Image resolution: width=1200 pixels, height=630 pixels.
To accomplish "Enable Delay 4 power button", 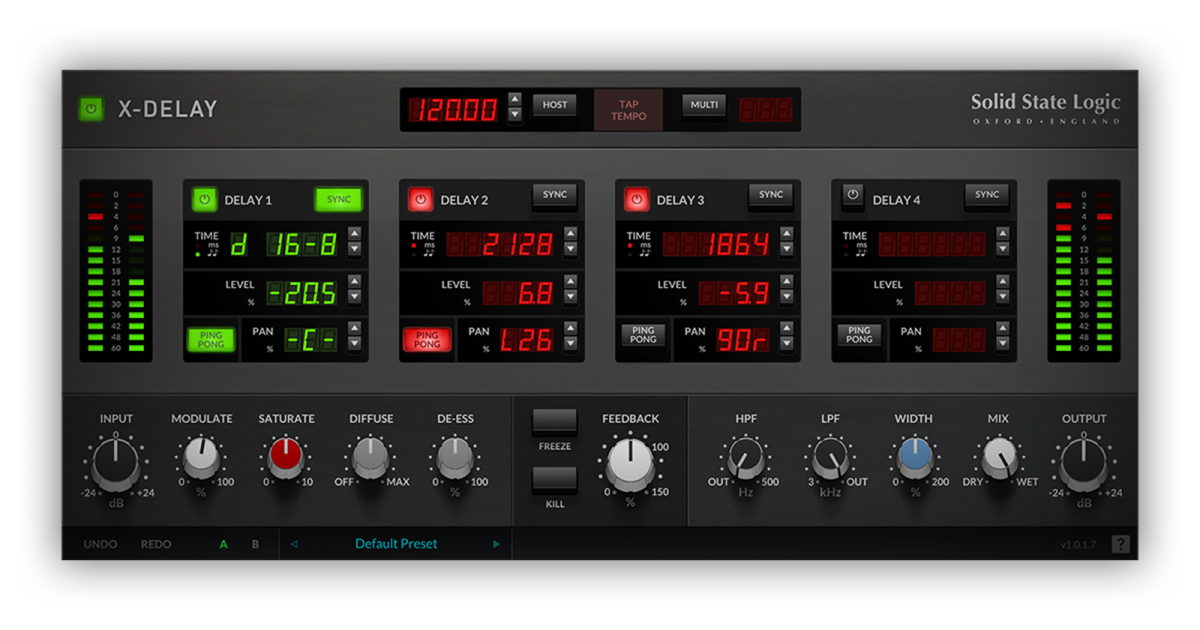I will tap(852, 196).
